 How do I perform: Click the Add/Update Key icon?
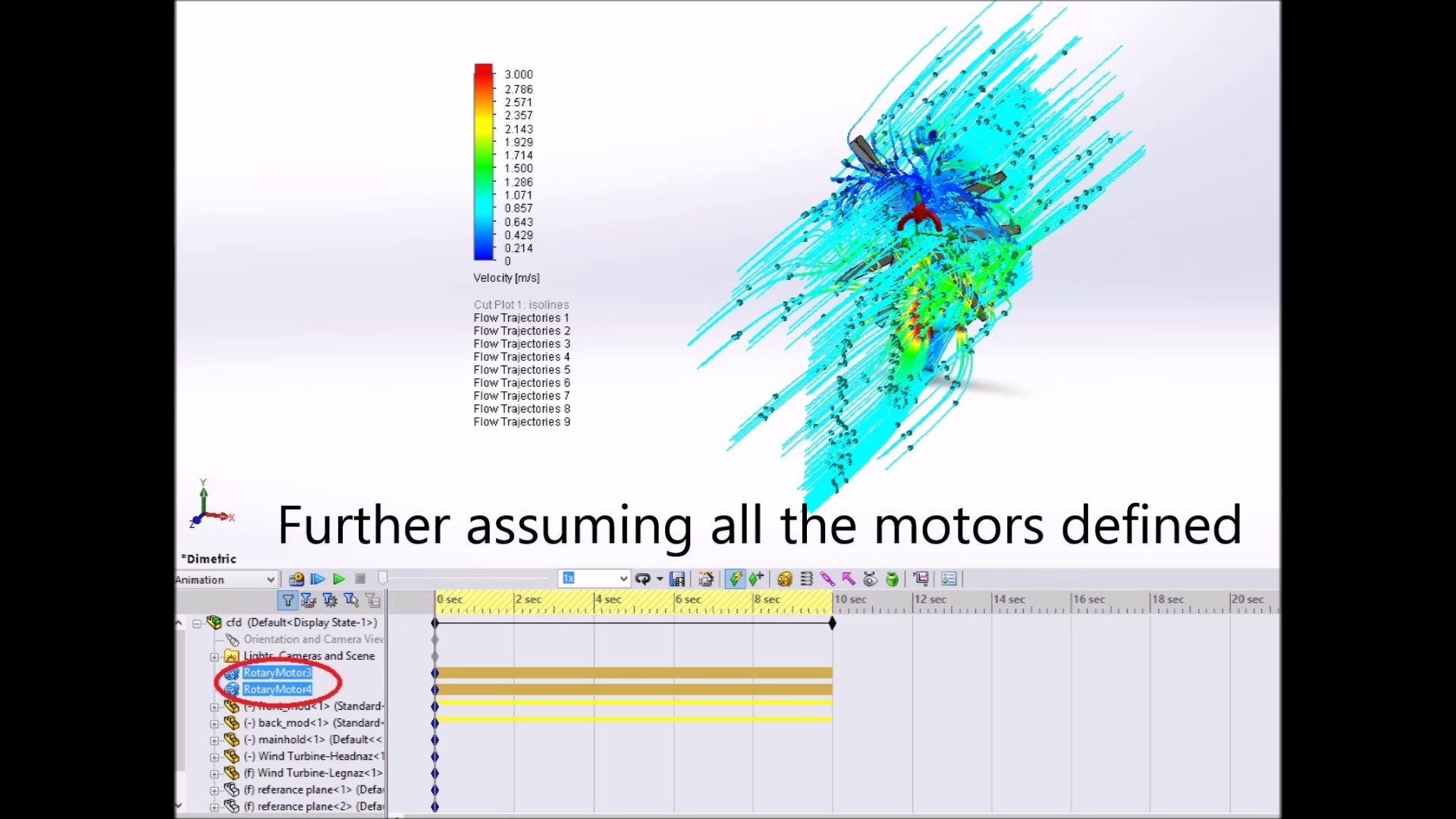click(756, 579)
